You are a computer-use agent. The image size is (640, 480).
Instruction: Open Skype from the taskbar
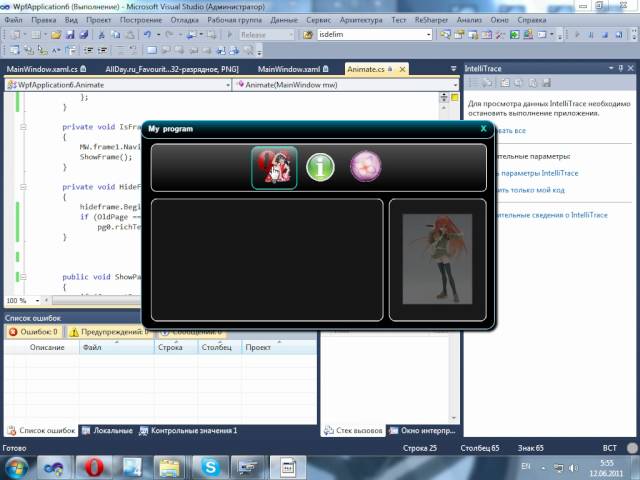tap(211, 467)
